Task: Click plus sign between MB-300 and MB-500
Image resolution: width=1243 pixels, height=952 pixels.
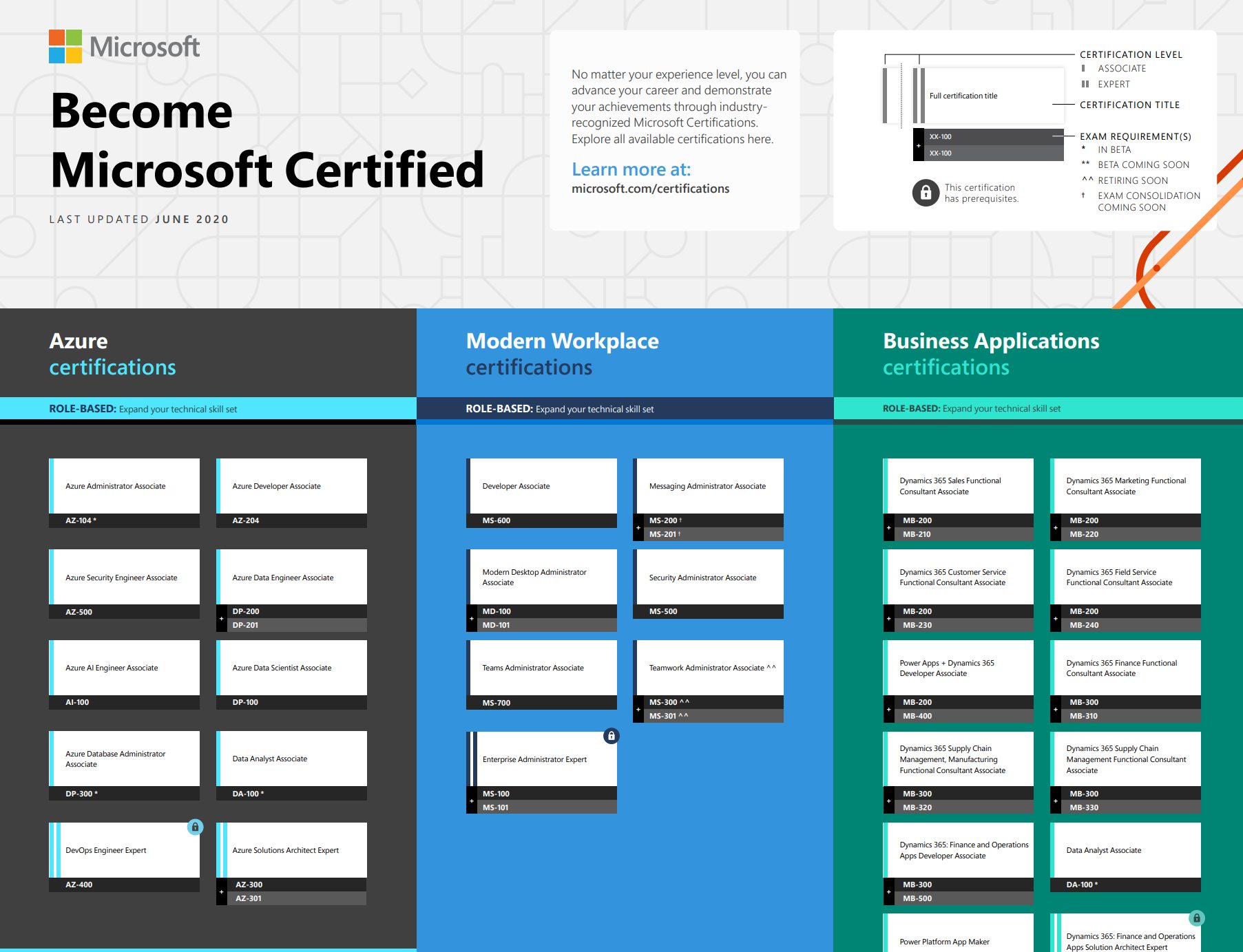Action: 888,891
